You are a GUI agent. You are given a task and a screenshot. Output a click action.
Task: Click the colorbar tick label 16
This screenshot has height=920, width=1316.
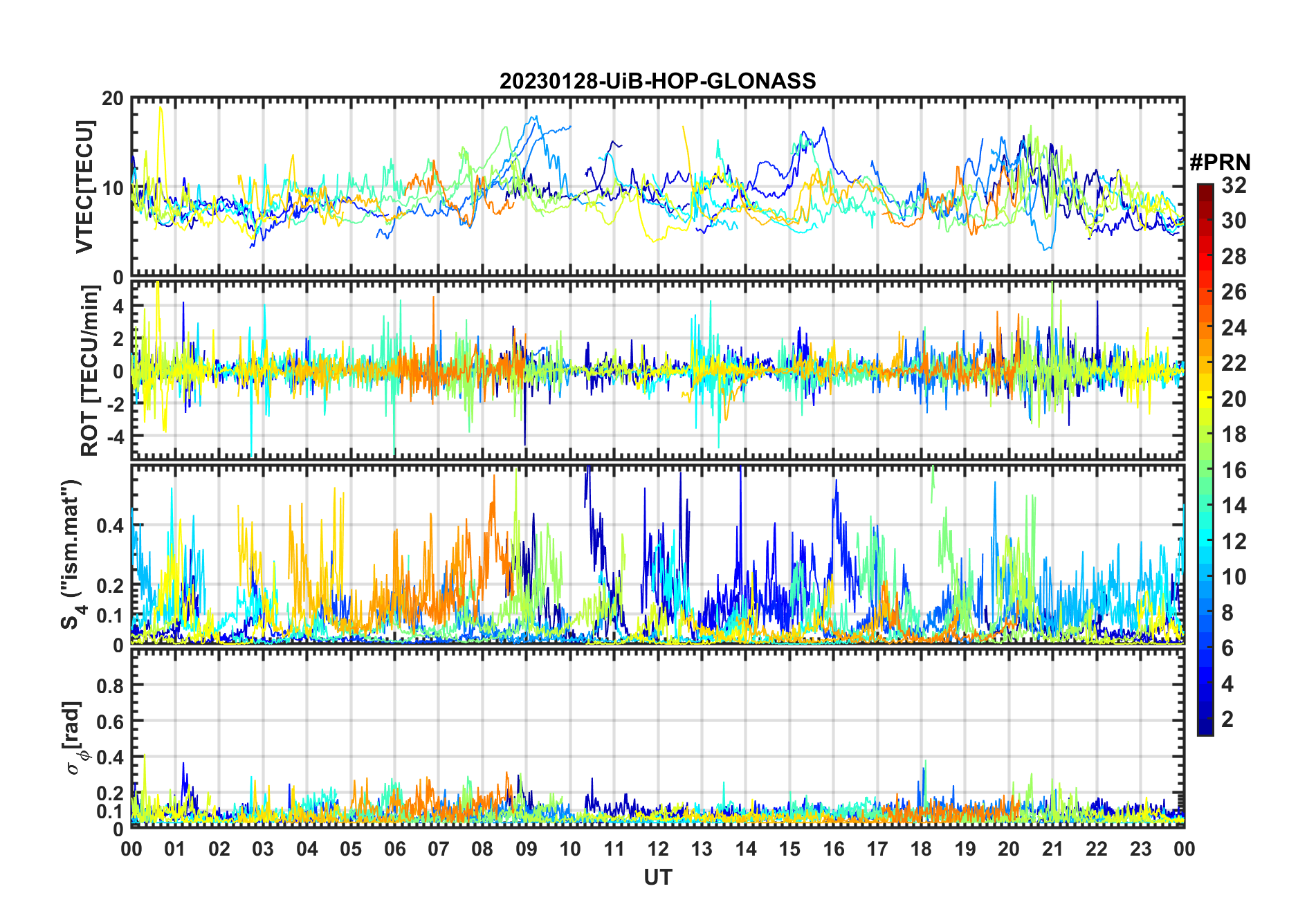click(x=1234, y=470)
